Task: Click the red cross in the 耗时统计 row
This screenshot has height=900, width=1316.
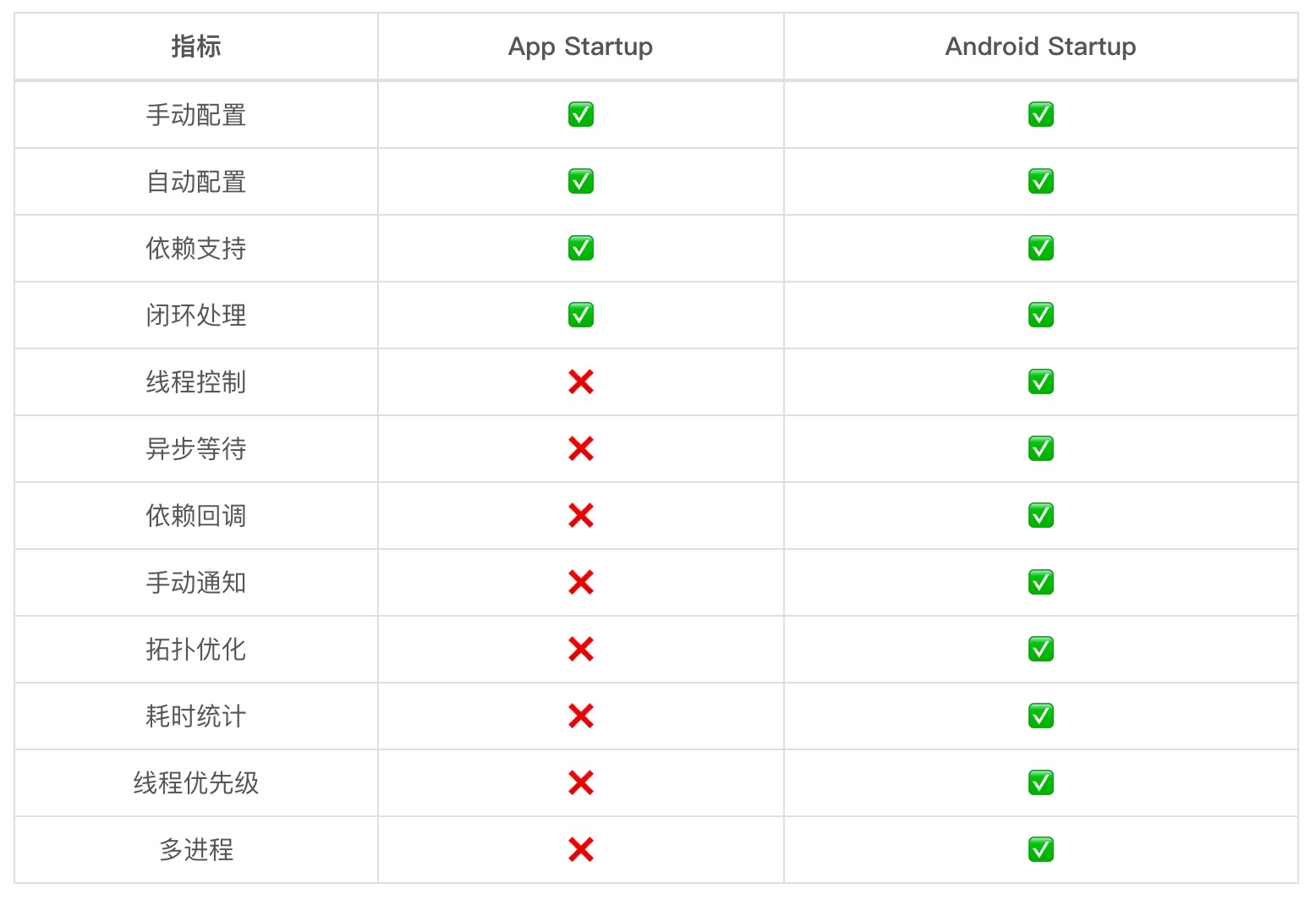Action: [x=580, y=716]
